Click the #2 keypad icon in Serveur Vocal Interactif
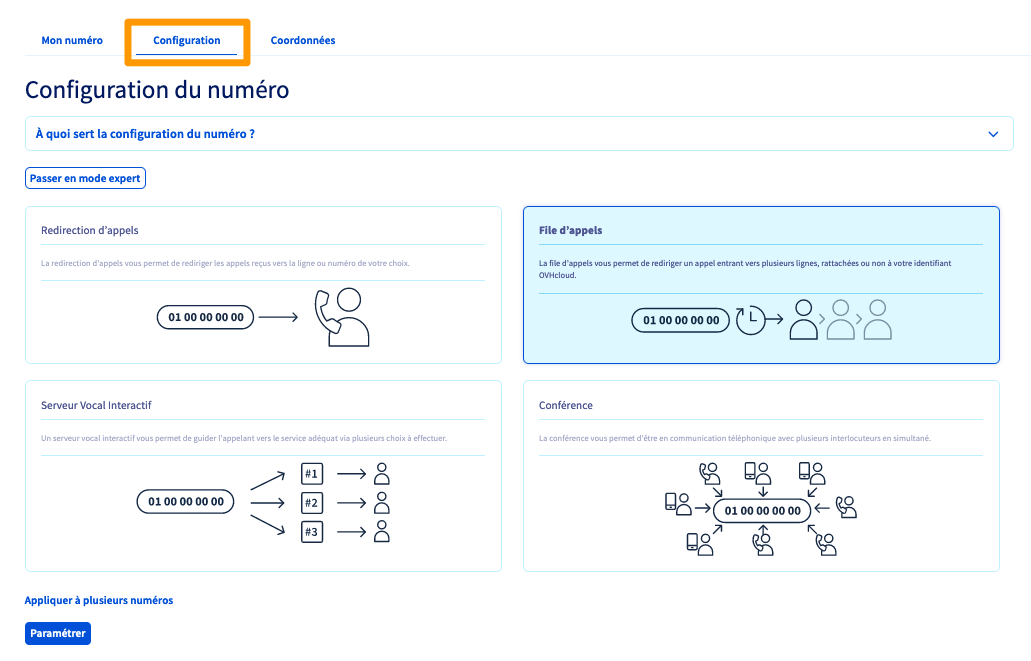This screenshot has width=1031, height=661. coord(312,503)
